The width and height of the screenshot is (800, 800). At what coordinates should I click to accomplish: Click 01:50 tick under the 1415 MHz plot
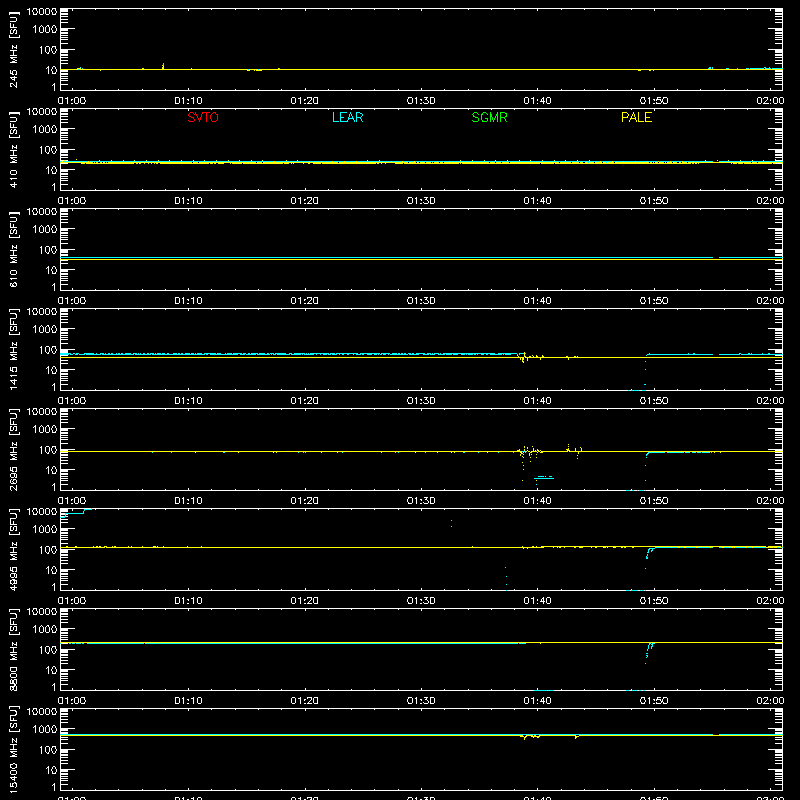pyautogui.click(x=654, y=401)
